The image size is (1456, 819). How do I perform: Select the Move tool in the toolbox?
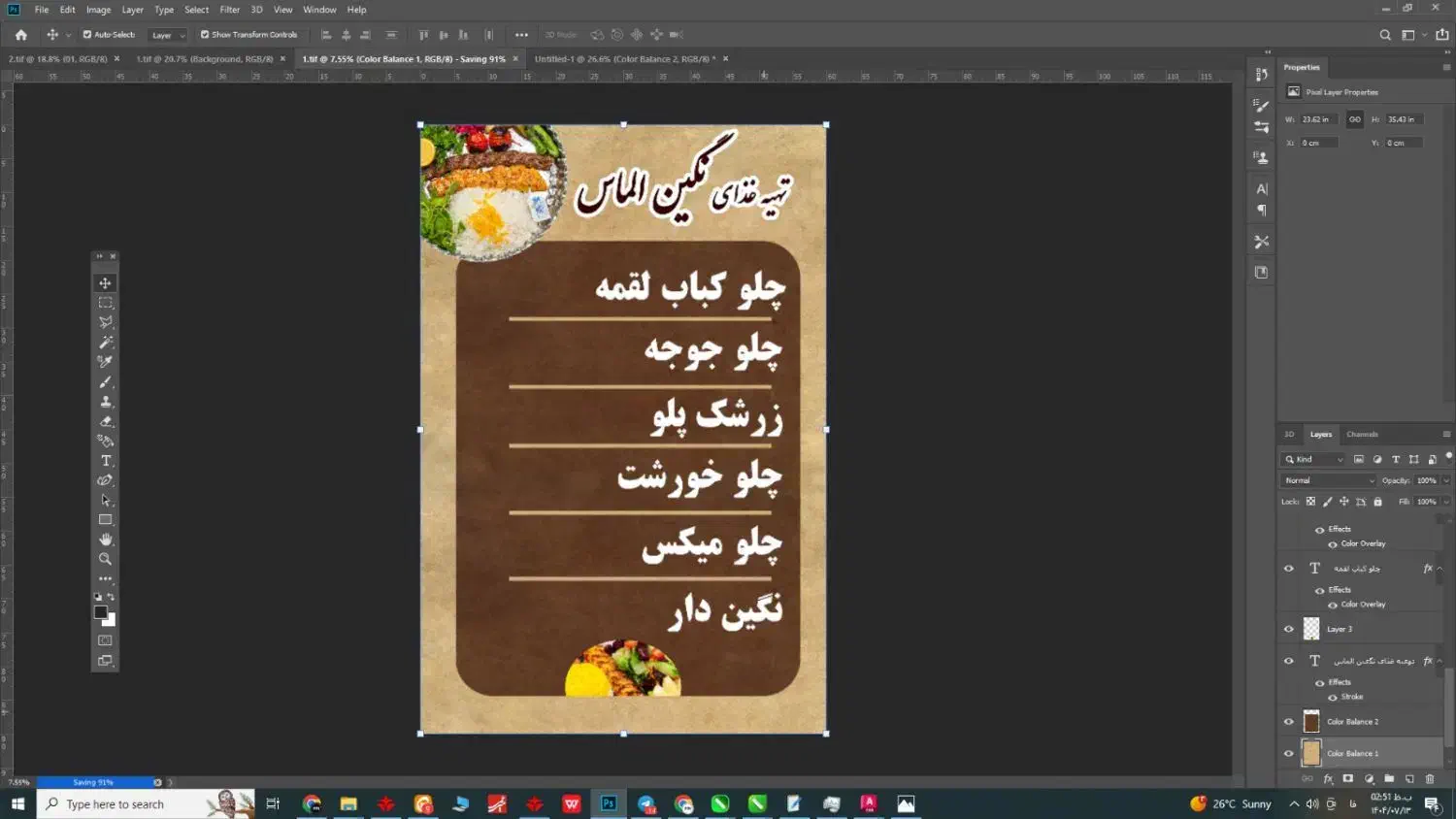[105, 283]
